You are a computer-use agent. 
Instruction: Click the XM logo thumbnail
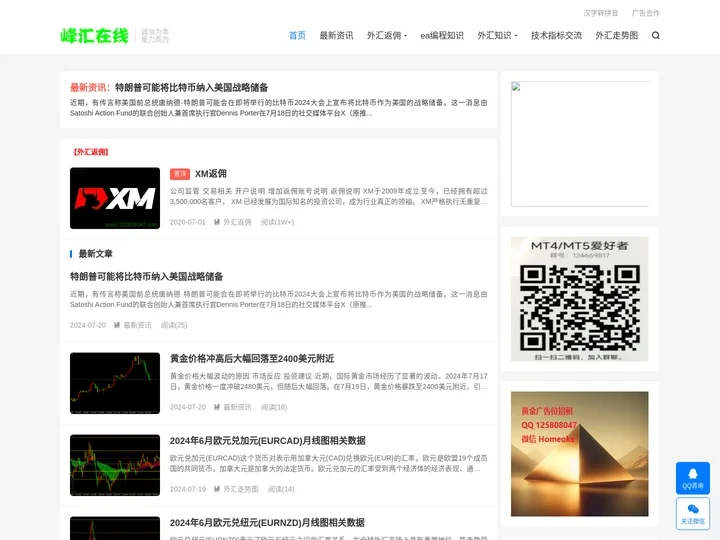click(115, 198)
